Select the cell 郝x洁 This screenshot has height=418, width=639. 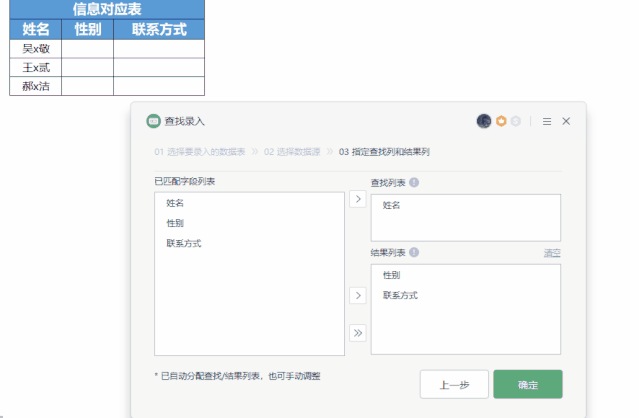35,86
